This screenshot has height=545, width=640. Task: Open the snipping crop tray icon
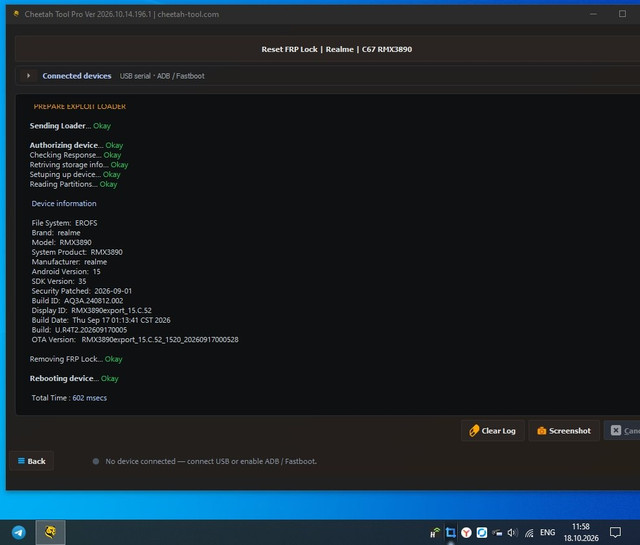click(x=451, y=533)
